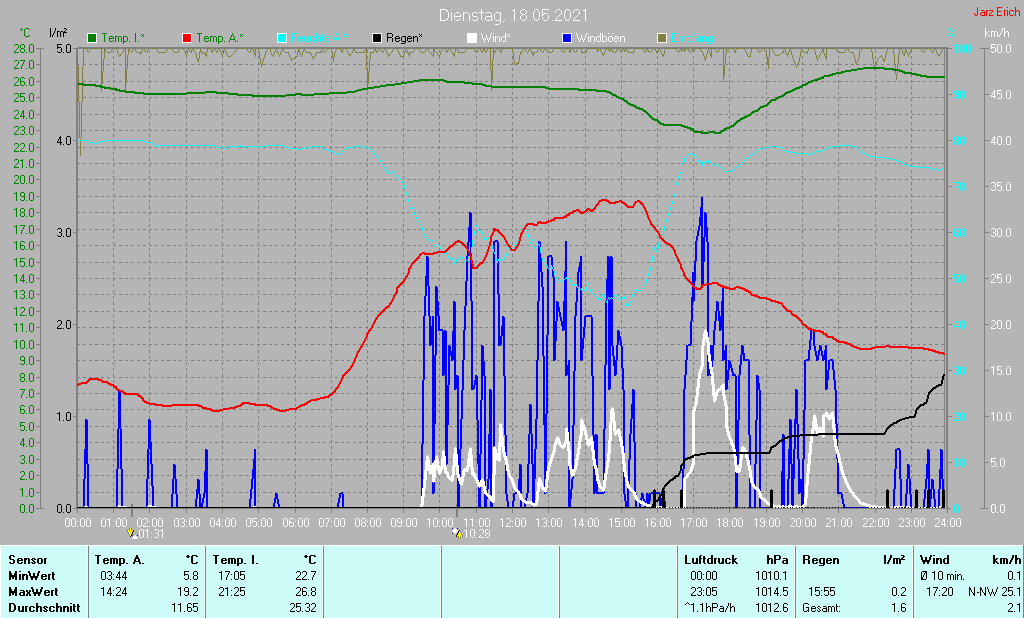Click the '06:00' time axis label
Screen dimensions: 1024x618
pyautogui.click(x=295, y=523)
